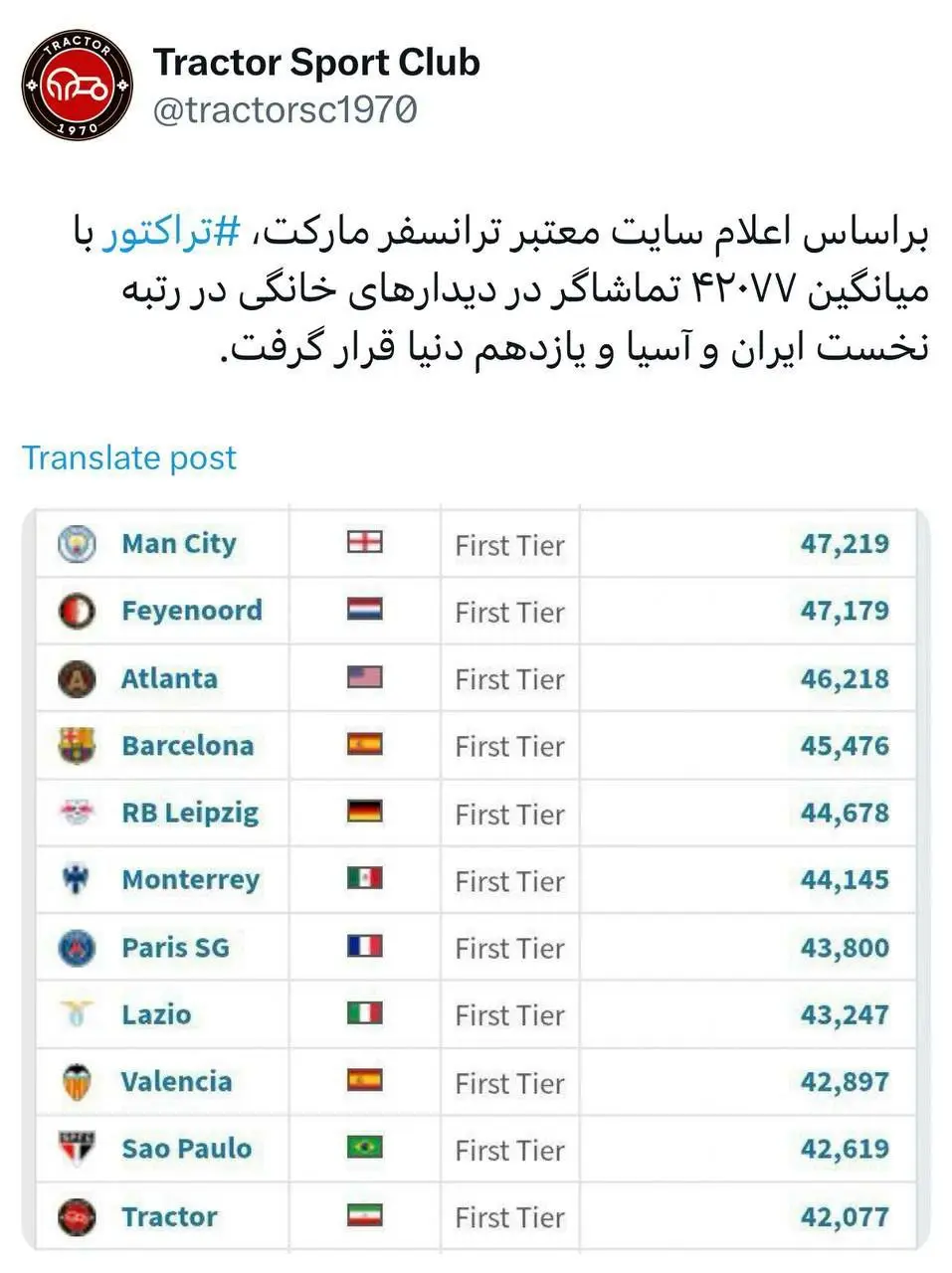This screenshot has height=1273, width=952.
Task: Select the RB Leipzig club badge
Action: [x=75, y=813]
